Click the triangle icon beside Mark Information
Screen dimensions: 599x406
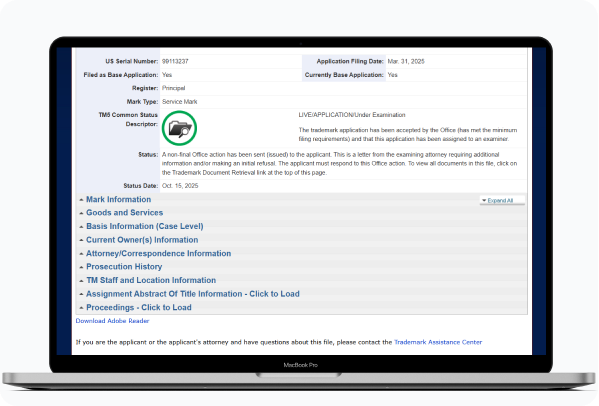tap(81, 200)
